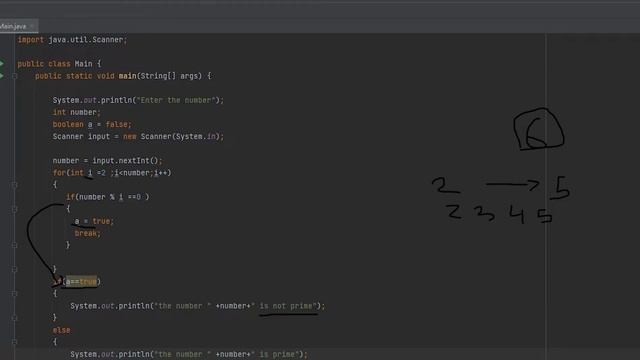Screen dimensions: 640x360
Task: Collapse the else block fold marker
Action: (14, 342)
